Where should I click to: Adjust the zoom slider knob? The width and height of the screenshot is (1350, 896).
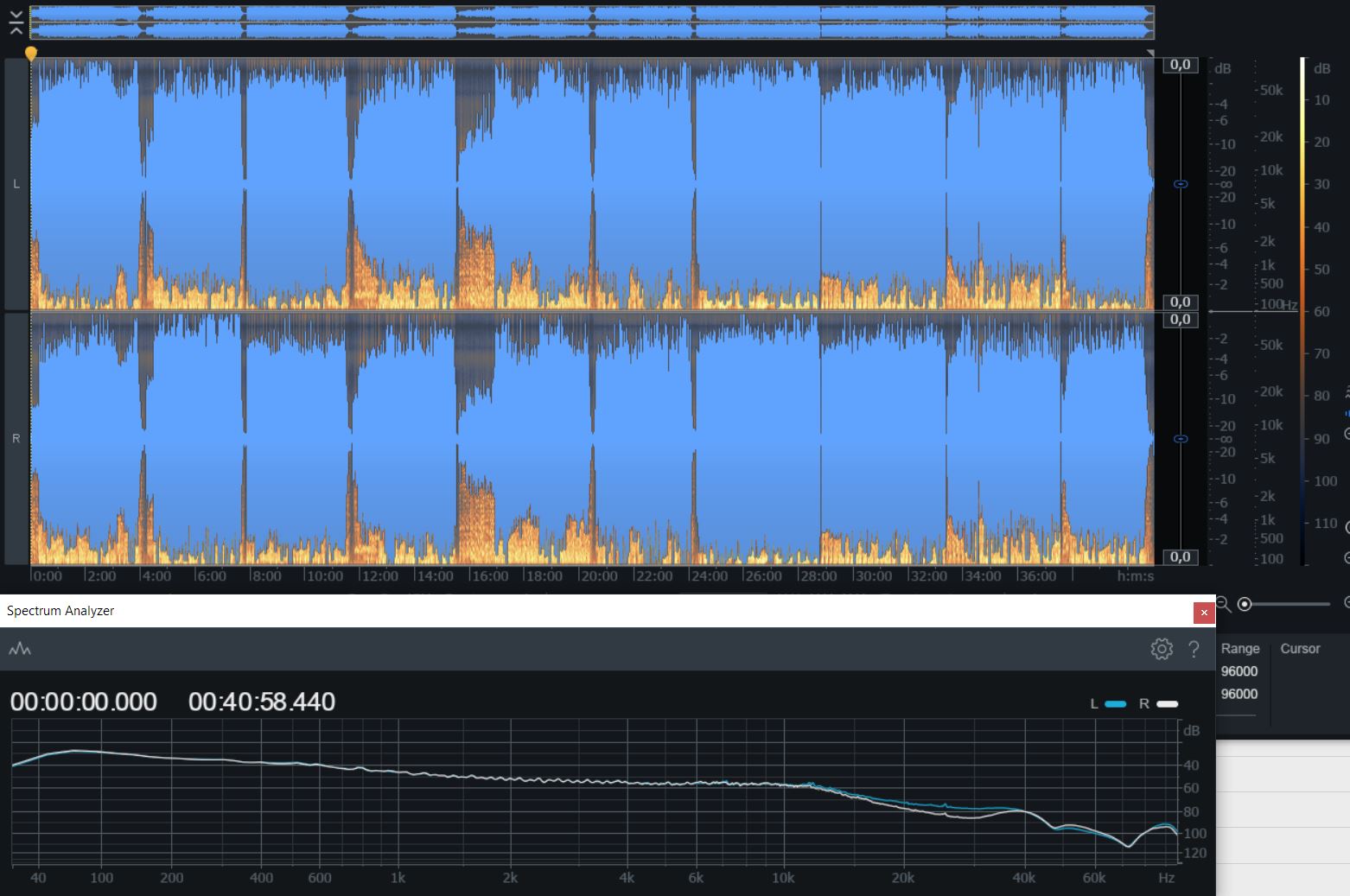pyautogui.click(x=1245, y=604)
